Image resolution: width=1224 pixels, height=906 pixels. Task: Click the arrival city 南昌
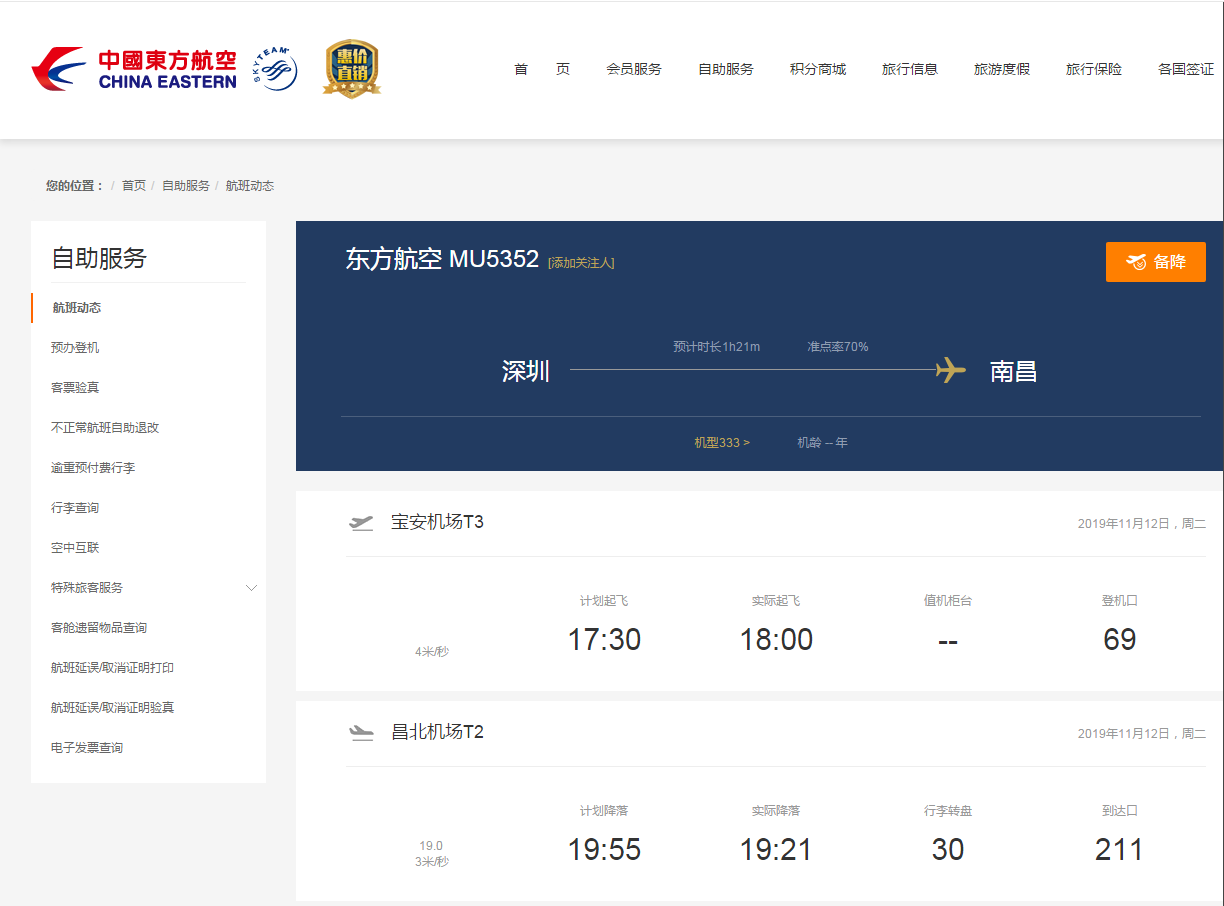point(1013,371)
